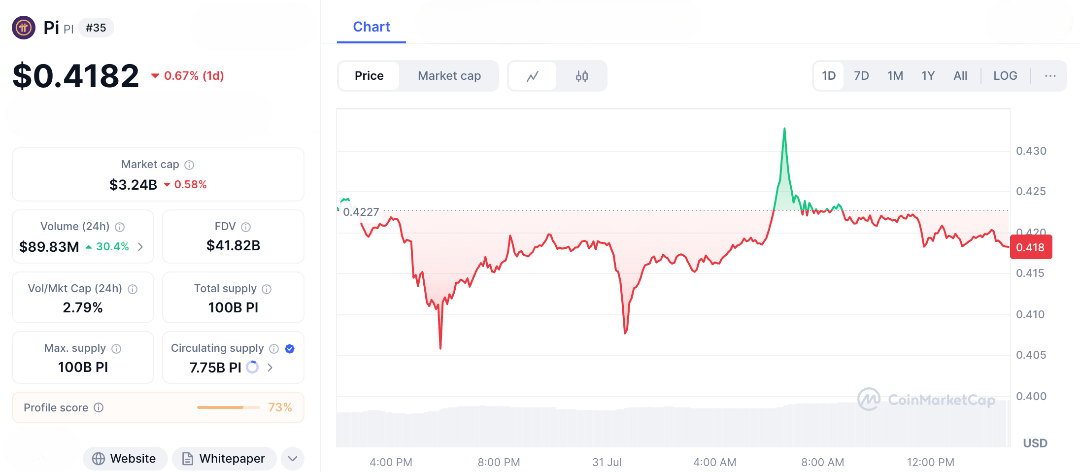Open the Whitepaper link
Screen dimensions: 1080x472
[x=224, y=459]
